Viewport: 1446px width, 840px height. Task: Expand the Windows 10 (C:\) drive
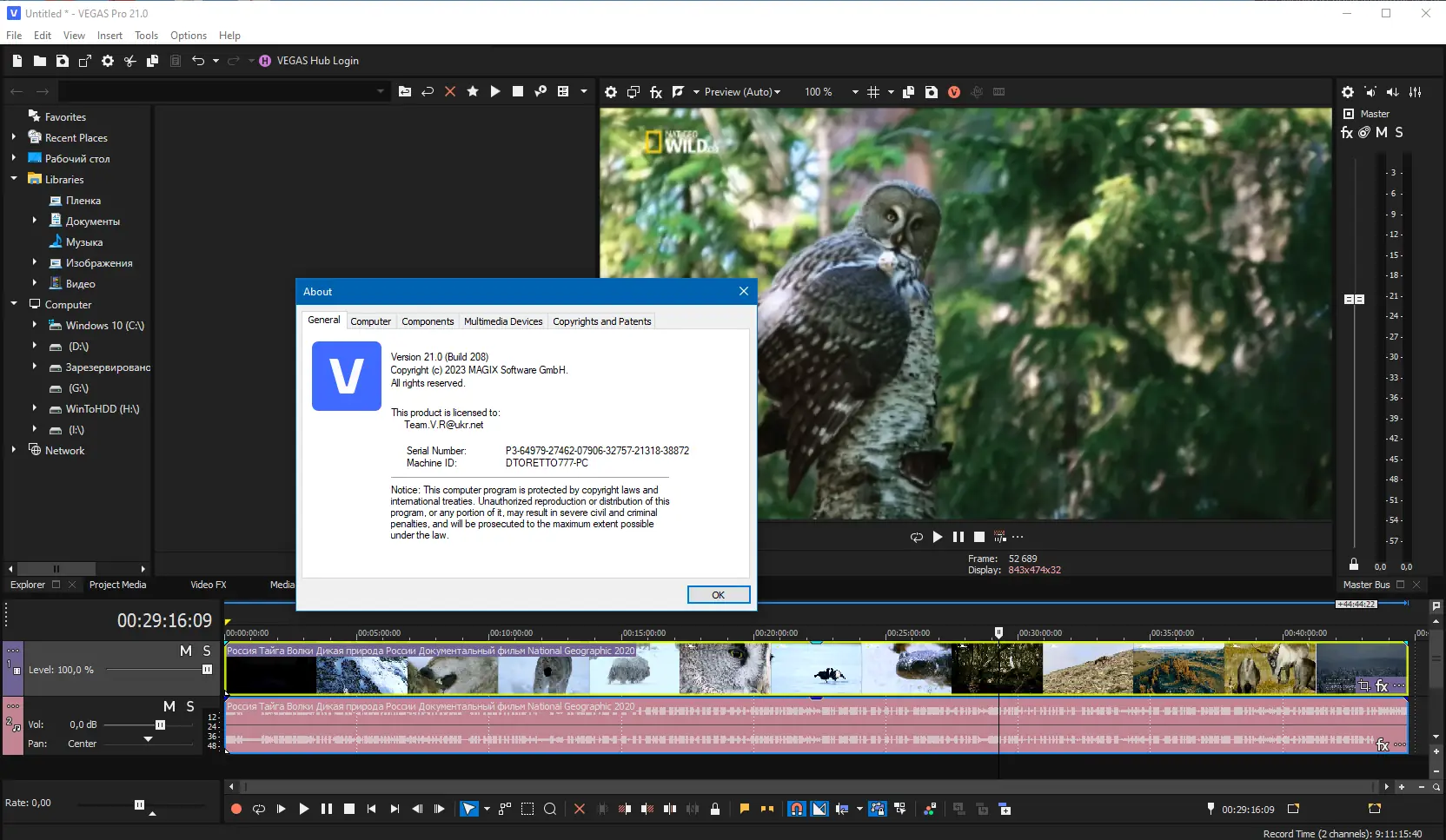(35, 325)
